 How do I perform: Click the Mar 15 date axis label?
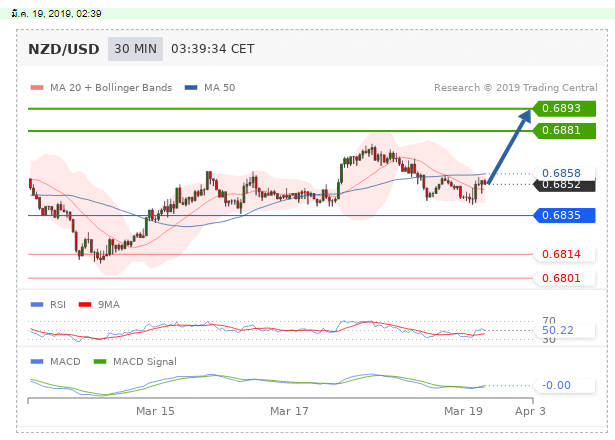(x=155, y=411)
